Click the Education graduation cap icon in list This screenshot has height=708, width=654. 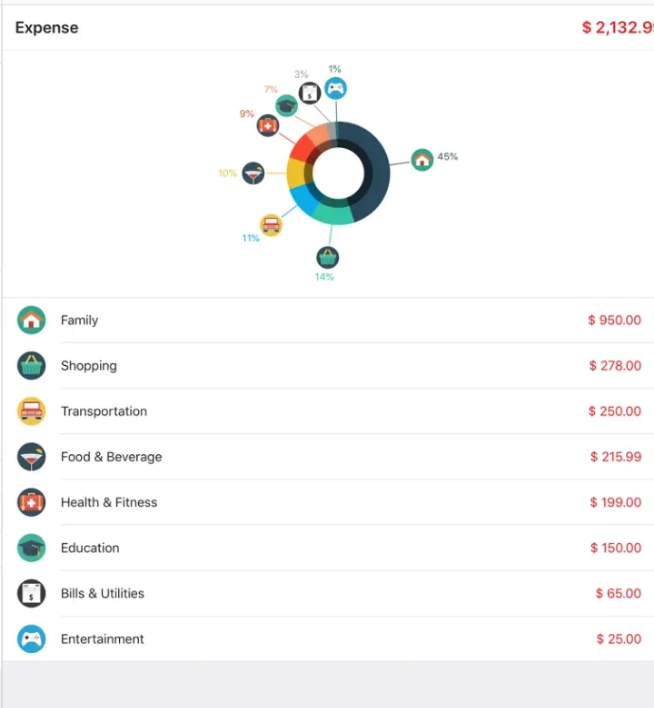[x=31, y=548]
